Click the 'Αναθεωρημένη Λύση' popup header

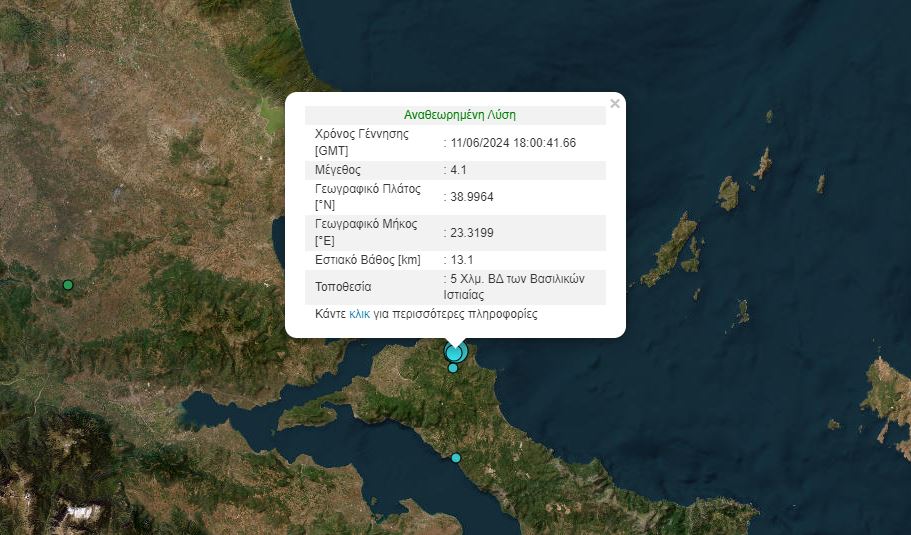tap(459, 115)
